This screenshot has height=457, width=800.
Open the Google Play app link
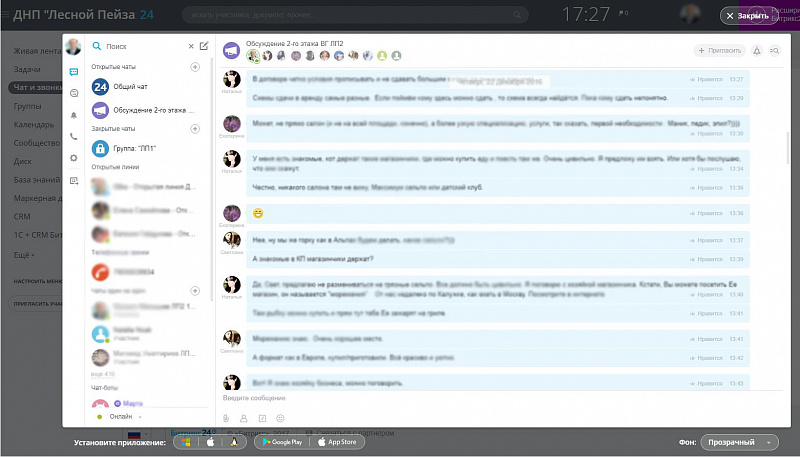(282, 442)
